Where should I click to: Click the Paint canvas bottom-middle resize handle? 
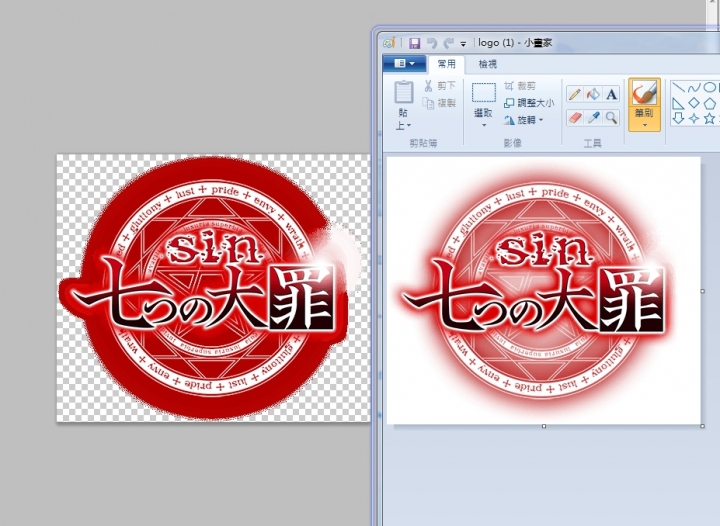click(x=544, y=426)
